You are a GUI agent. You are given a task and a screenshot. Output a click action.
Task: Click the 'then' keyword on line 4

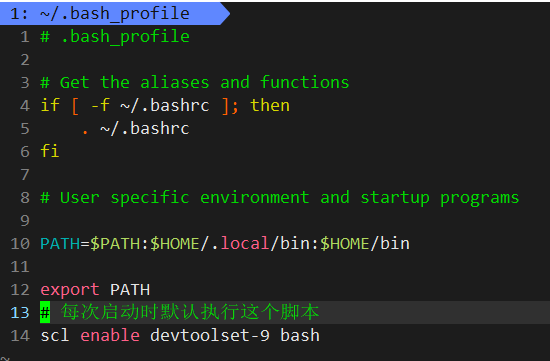pos(270,106)
